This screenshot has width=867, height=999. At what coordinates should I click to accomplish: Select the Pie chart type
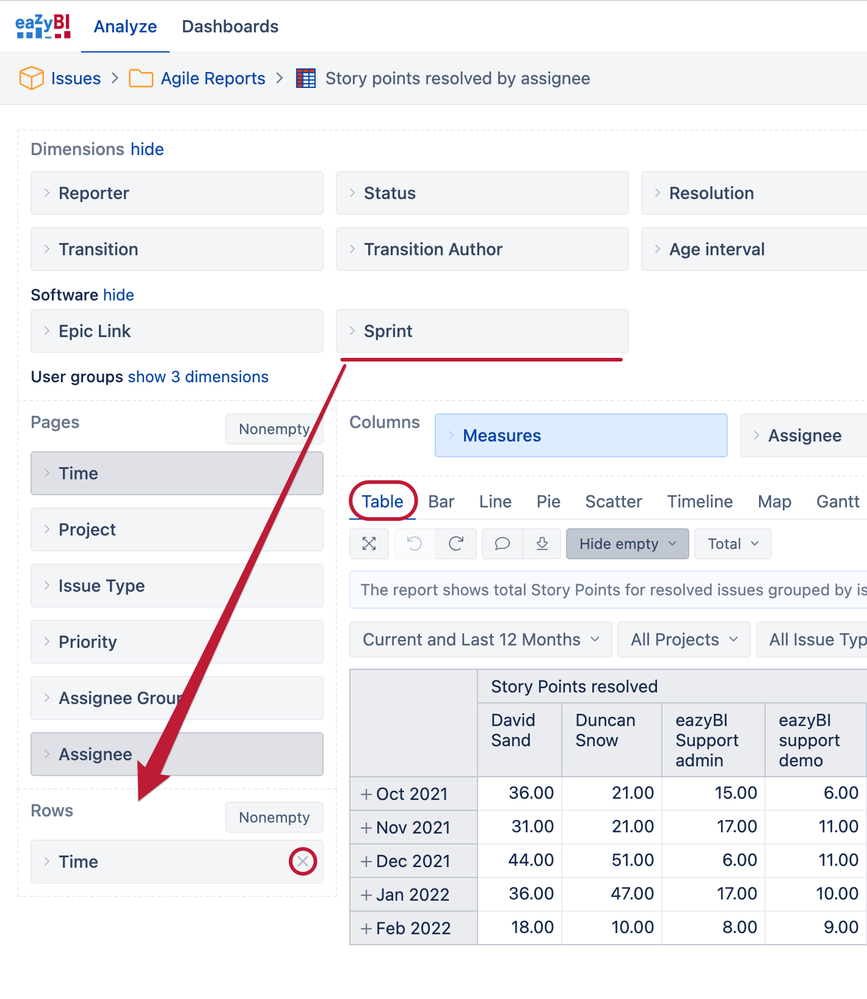pos(548,501)
